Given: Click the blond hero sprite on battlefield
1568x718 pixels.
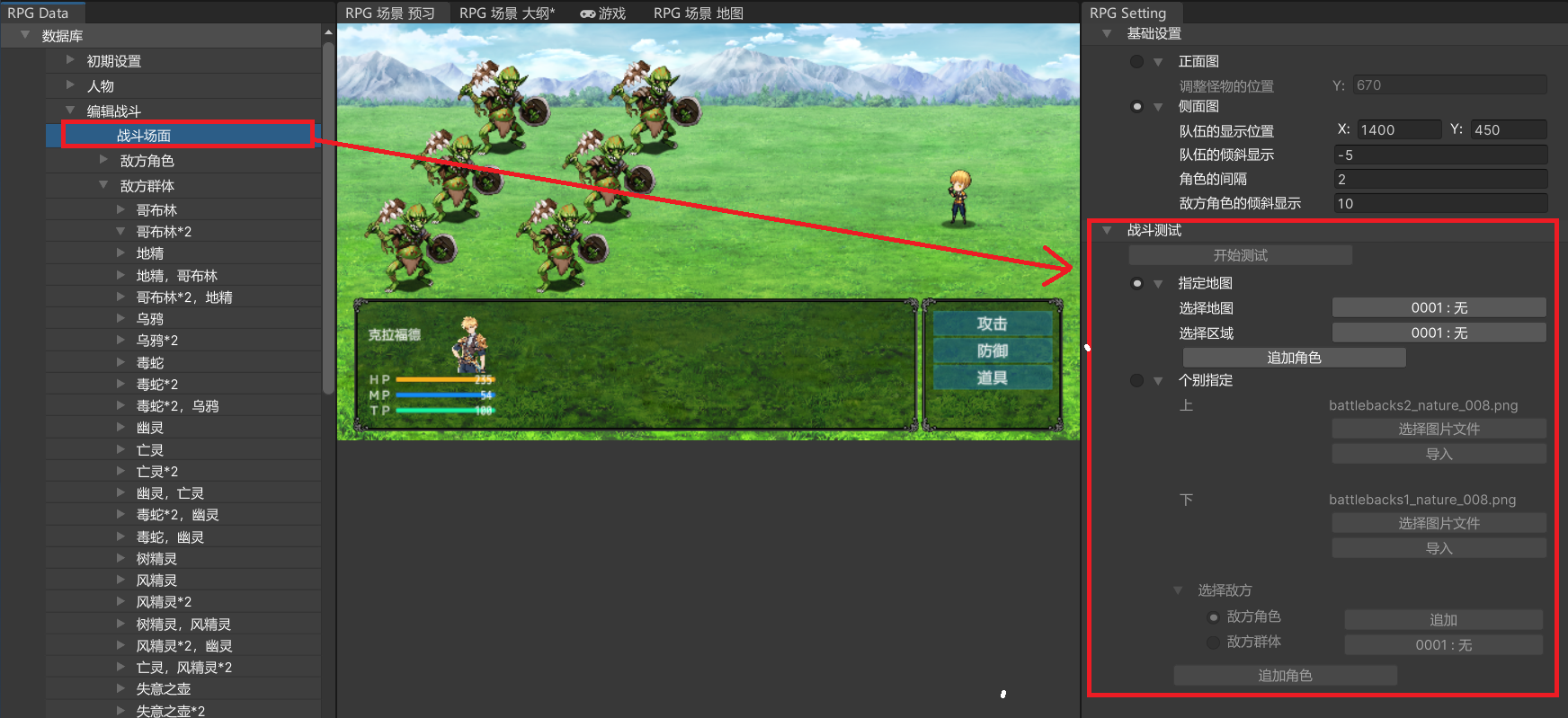Looking at the screenshot, I should (959, 197).
